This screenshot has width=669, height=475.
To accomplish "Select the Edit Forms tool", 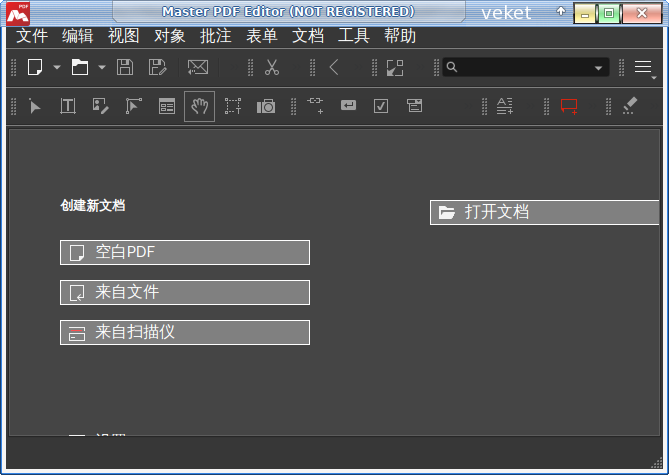I will [x=167, y=106].
